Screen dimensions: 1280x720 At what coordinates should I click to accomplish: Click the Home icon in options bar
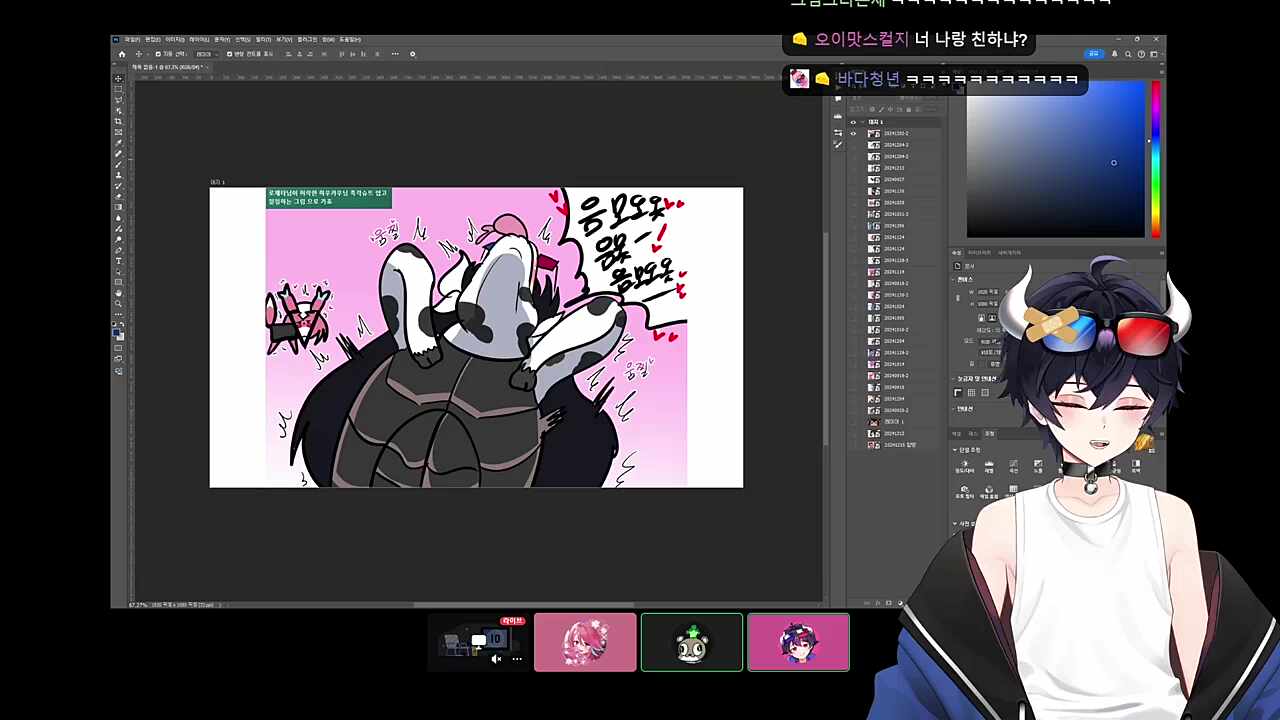(x=122, y=54)
